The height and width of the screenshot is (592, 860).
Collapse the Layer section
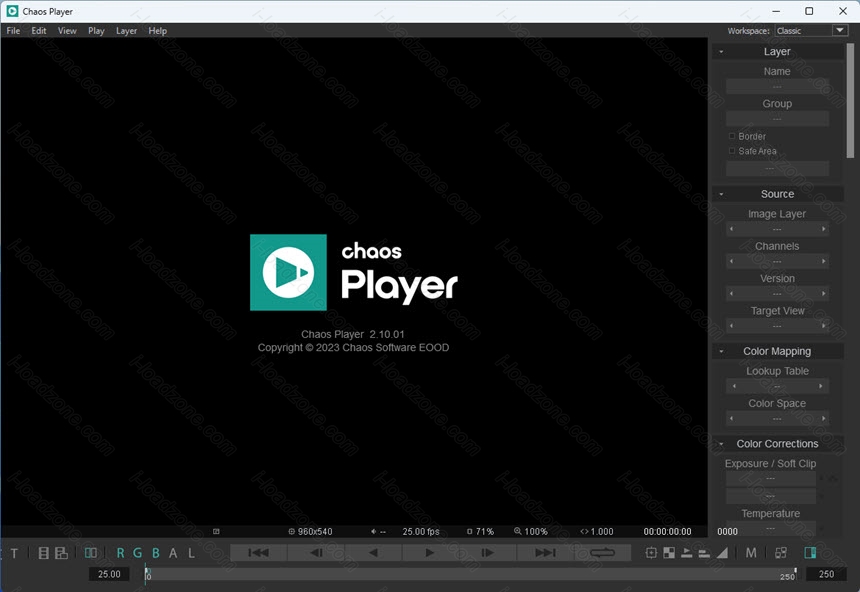coord(721,52)
